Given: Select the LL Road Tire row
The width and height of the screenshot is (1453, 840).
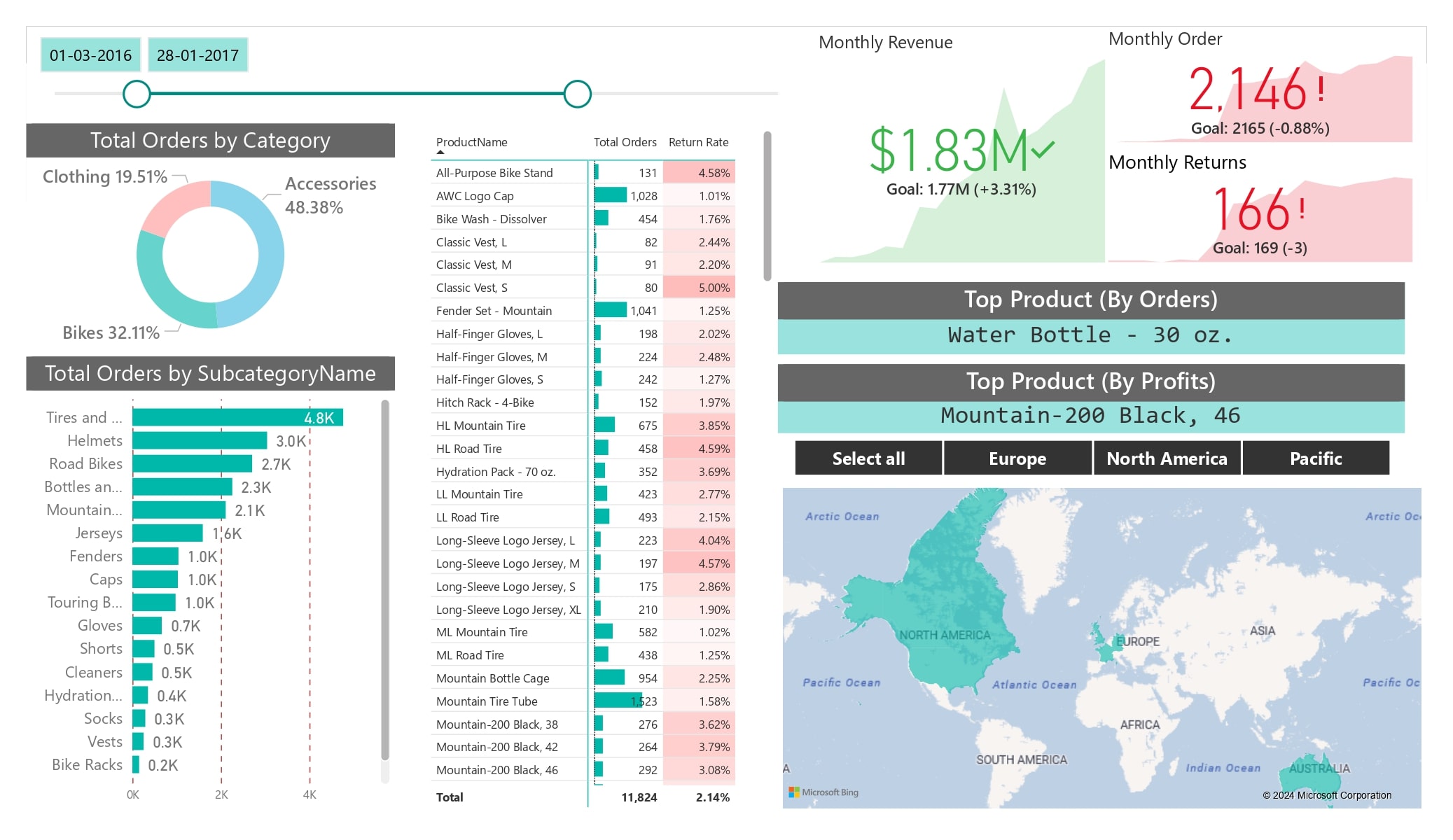Looking at the screenshot, I should (583, 517).
